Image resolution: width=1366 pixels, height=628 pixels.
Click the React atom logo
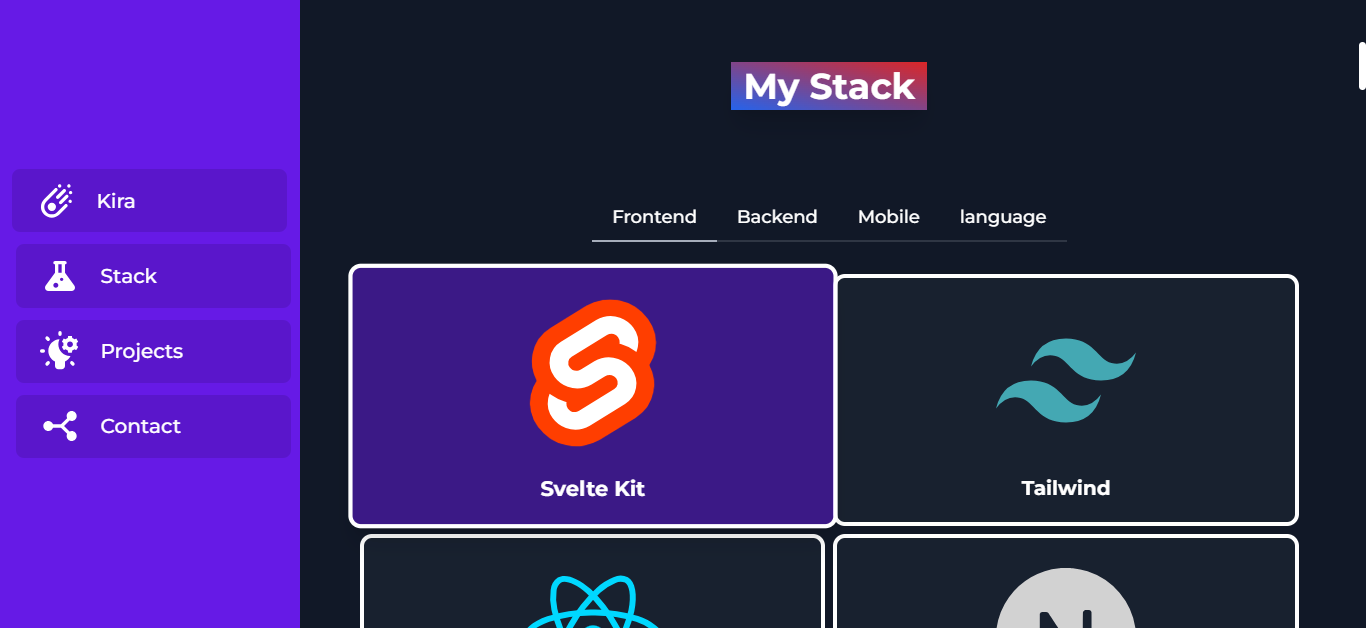(593, 601)
